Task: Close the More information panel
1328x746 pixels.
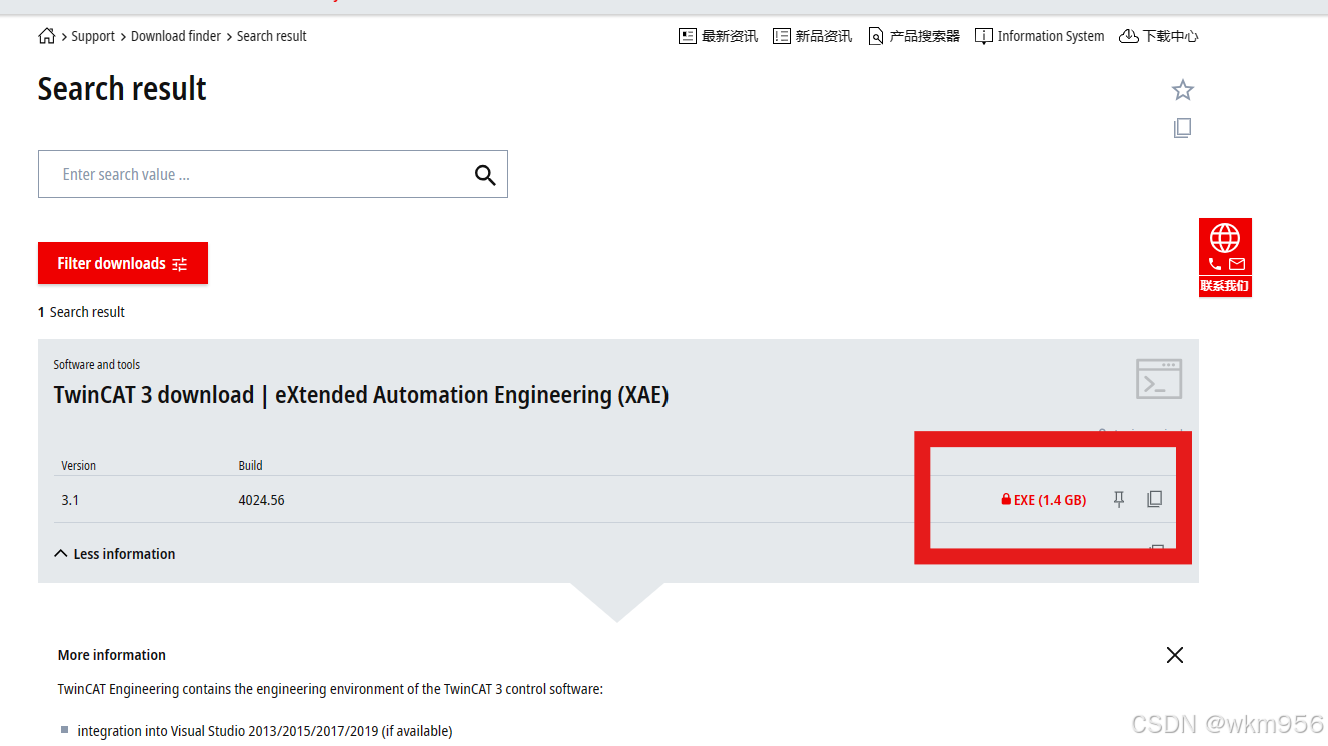Action: [x=1175, y=655]
